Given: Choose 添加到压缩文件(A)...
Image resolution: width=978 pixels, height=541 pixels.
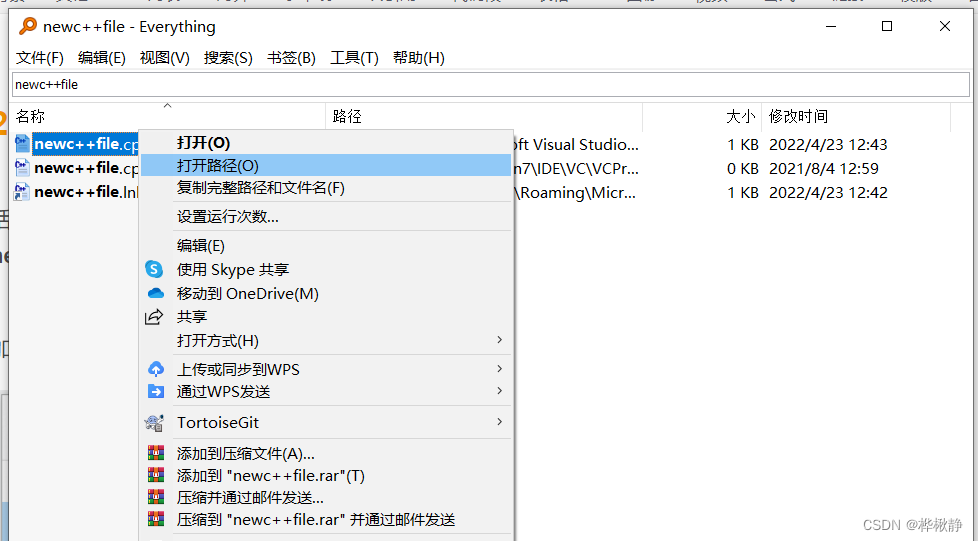Looking at the screenshot, I should 326,453.
